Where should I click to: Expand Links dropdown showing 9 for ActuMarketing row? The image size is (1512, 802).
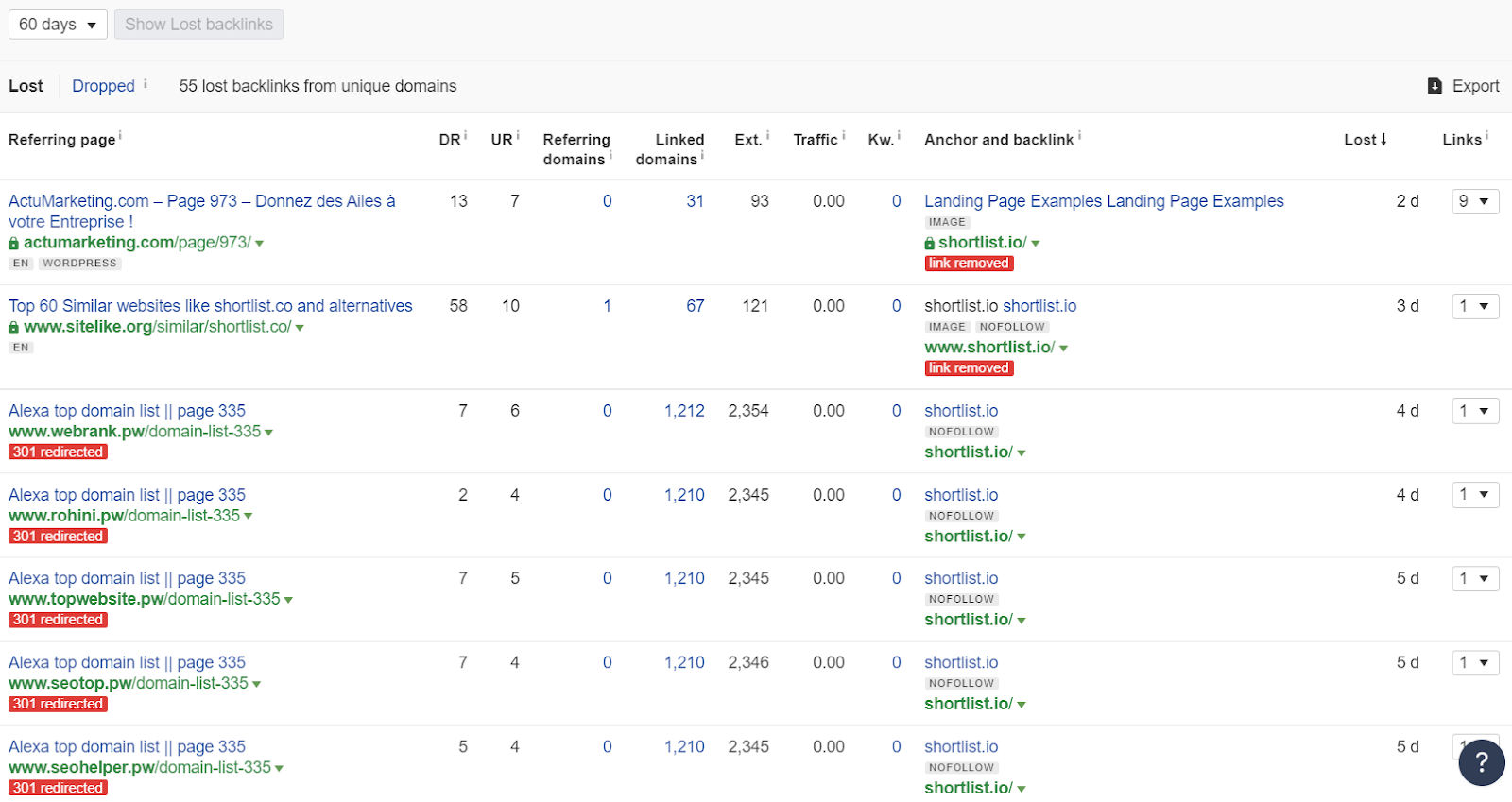click(x=1474, y=201)
